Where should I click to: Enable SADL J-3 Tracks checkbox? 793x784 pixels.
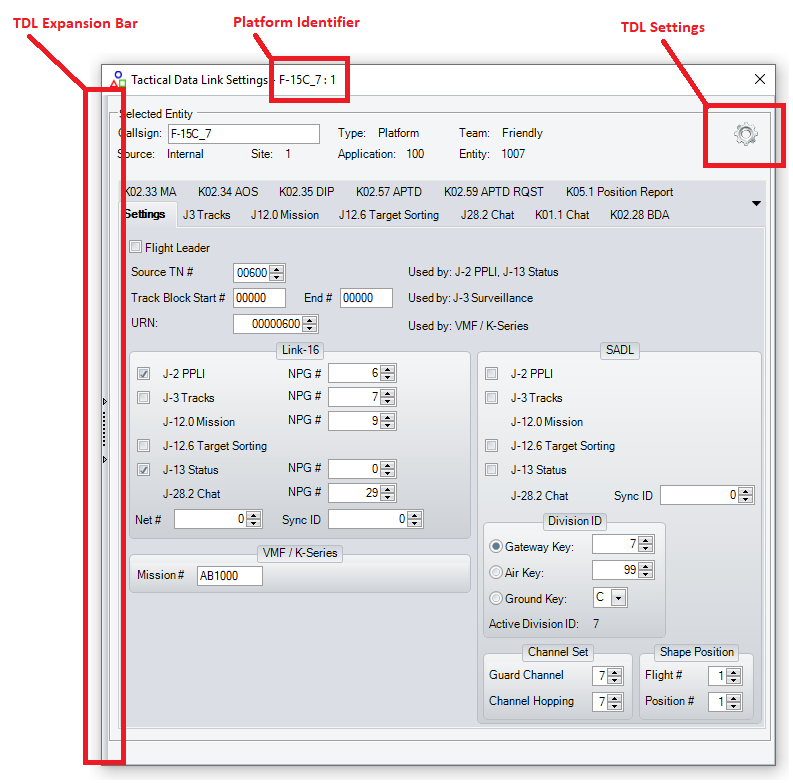click(x=491, y=397)
